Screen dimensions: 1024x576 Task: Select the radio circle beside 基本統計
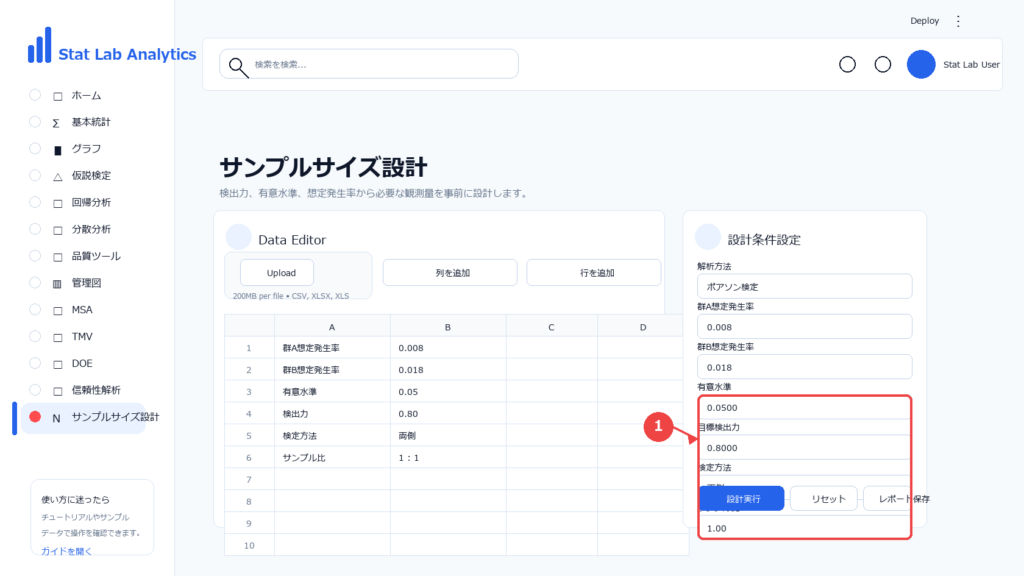click(35, 122)
